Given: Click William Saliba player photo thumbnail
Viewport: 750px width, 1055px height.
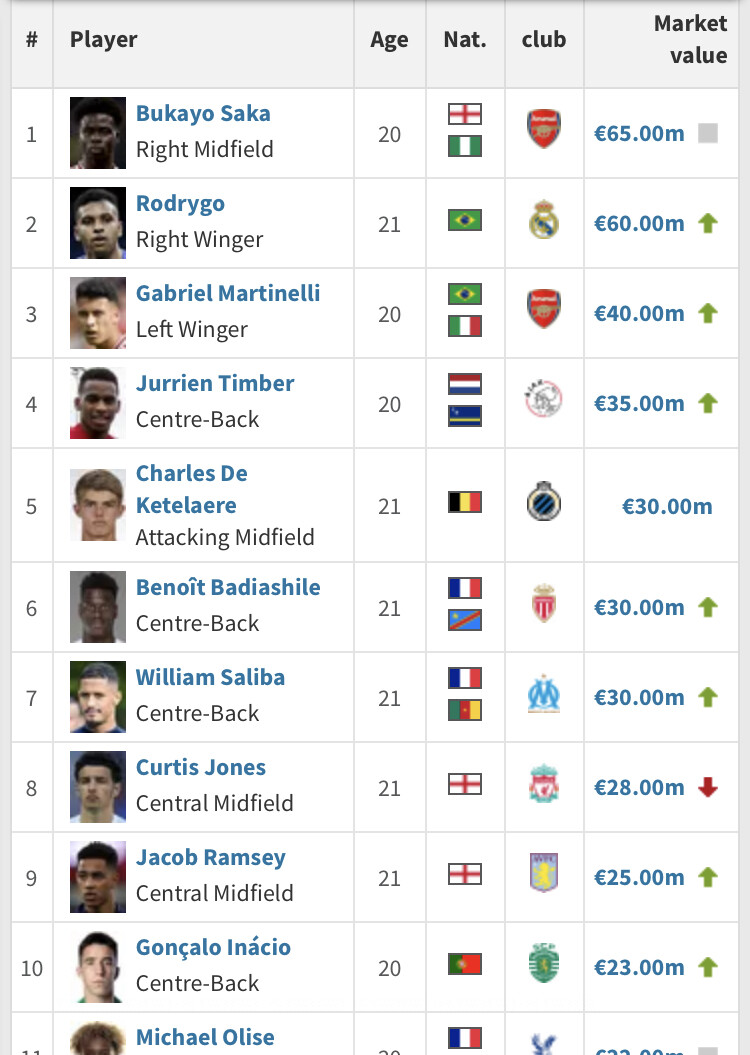Looking at the screenshot, I should 98,697.
